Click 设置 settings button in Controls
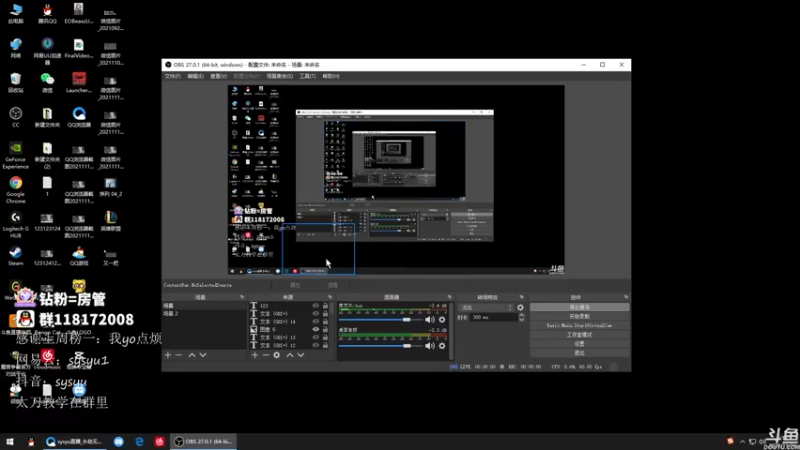This screenshot has height=450, width=800. click(579, 344)
